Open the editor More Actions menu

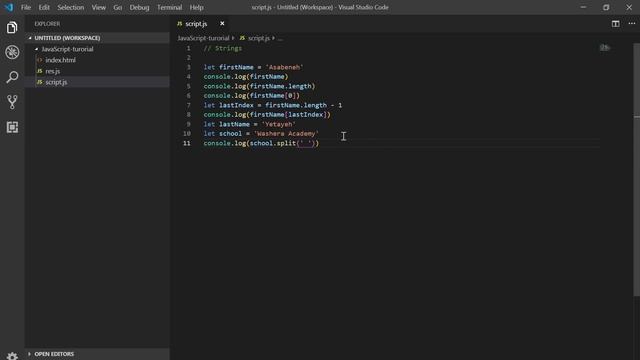[x=631, y=24]
